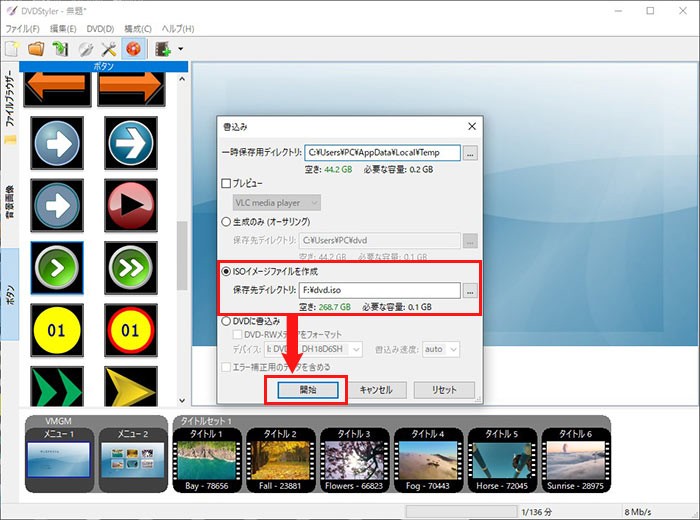Select the orange right arrow button graphic
The height and width of the screenshot is (520, 700).
coord(131,89)
